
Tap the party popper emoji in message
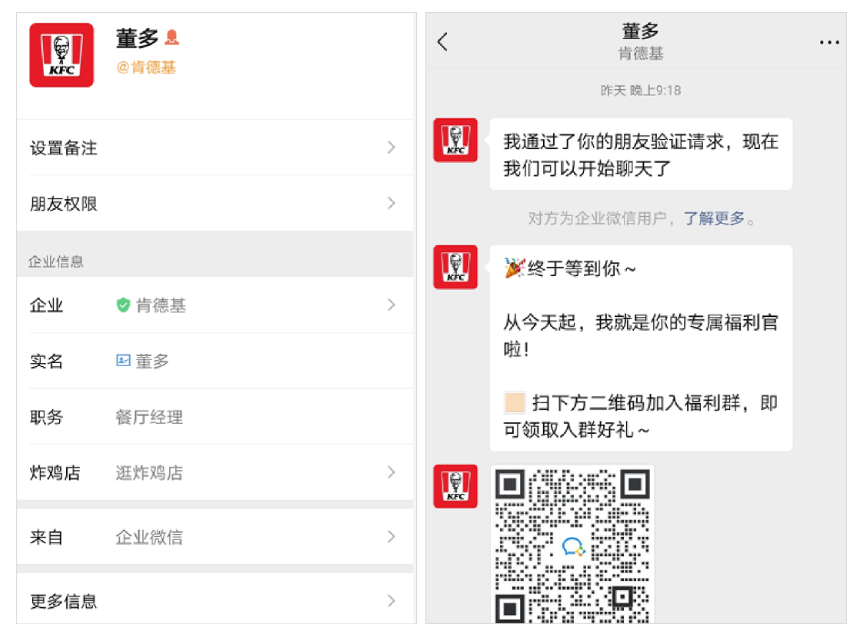pos(514,268)
